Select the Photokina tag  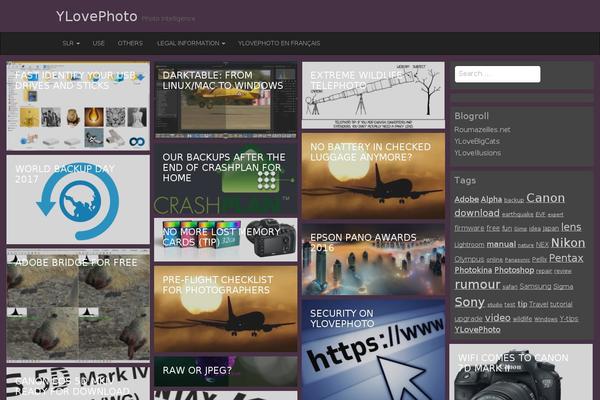click(473, 270)
